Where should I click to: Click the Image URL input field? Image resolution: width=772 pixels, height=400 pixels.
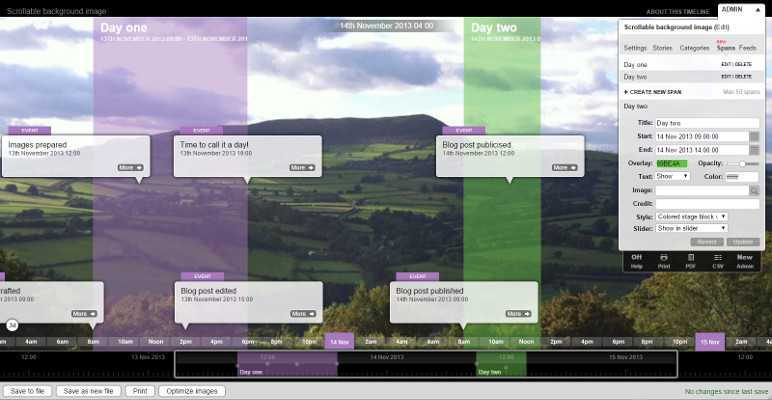tap(702, 191)
